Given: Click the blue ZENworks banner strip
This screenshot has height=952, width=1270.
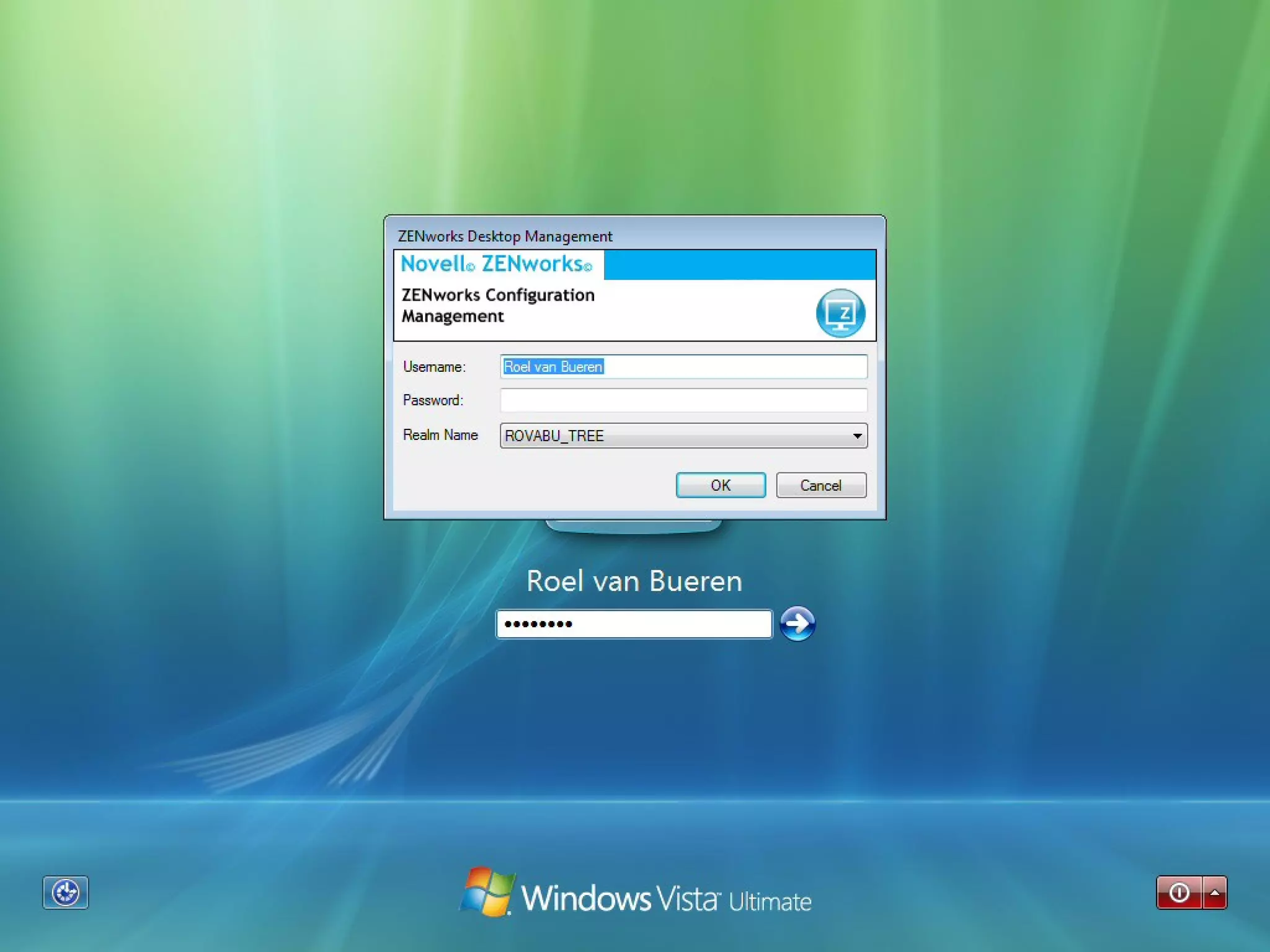Looking at the screenshot, I should [x=739, y=265].
